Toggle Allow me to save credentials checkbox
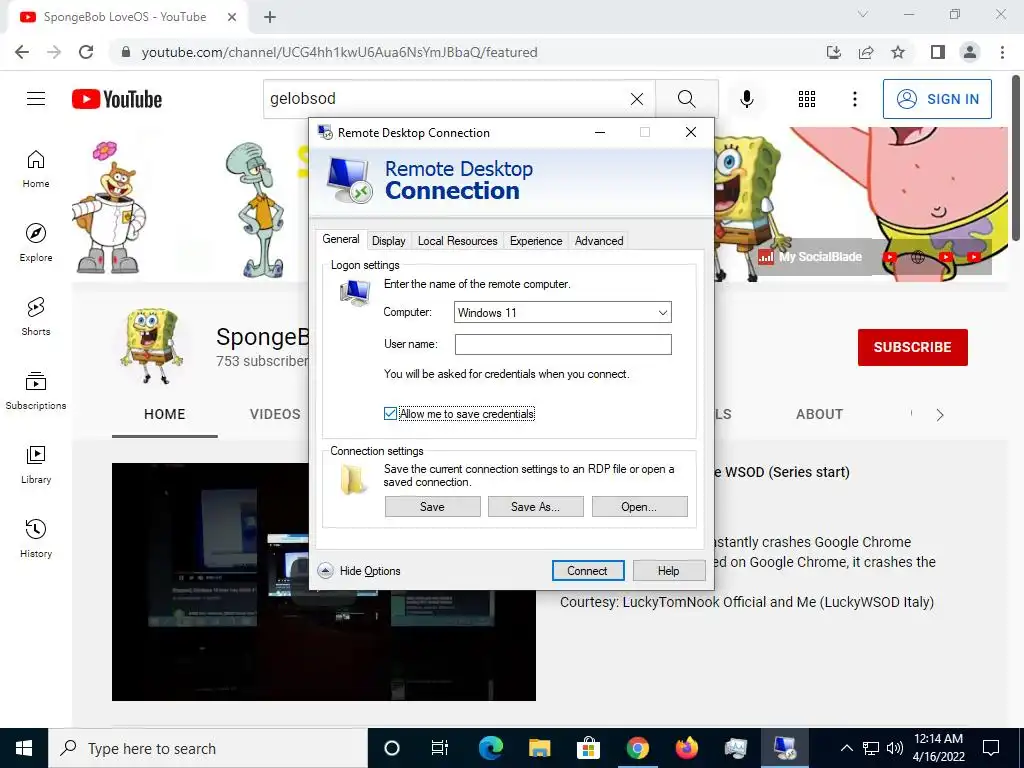The height and width of the screenshot is (768, 1024). pos(390,413)
